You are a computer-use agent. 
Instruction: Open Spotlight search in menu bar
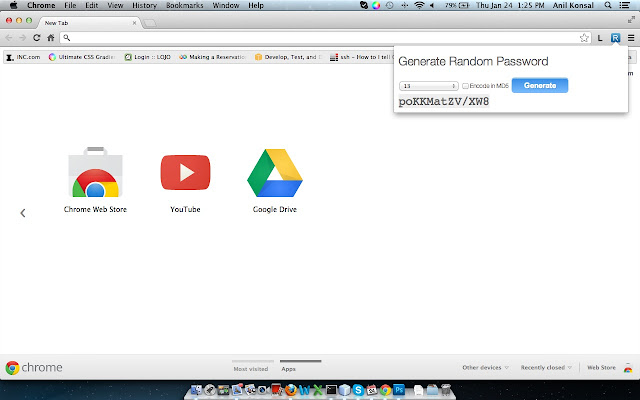pyautogui.click(x=608, y=5)
